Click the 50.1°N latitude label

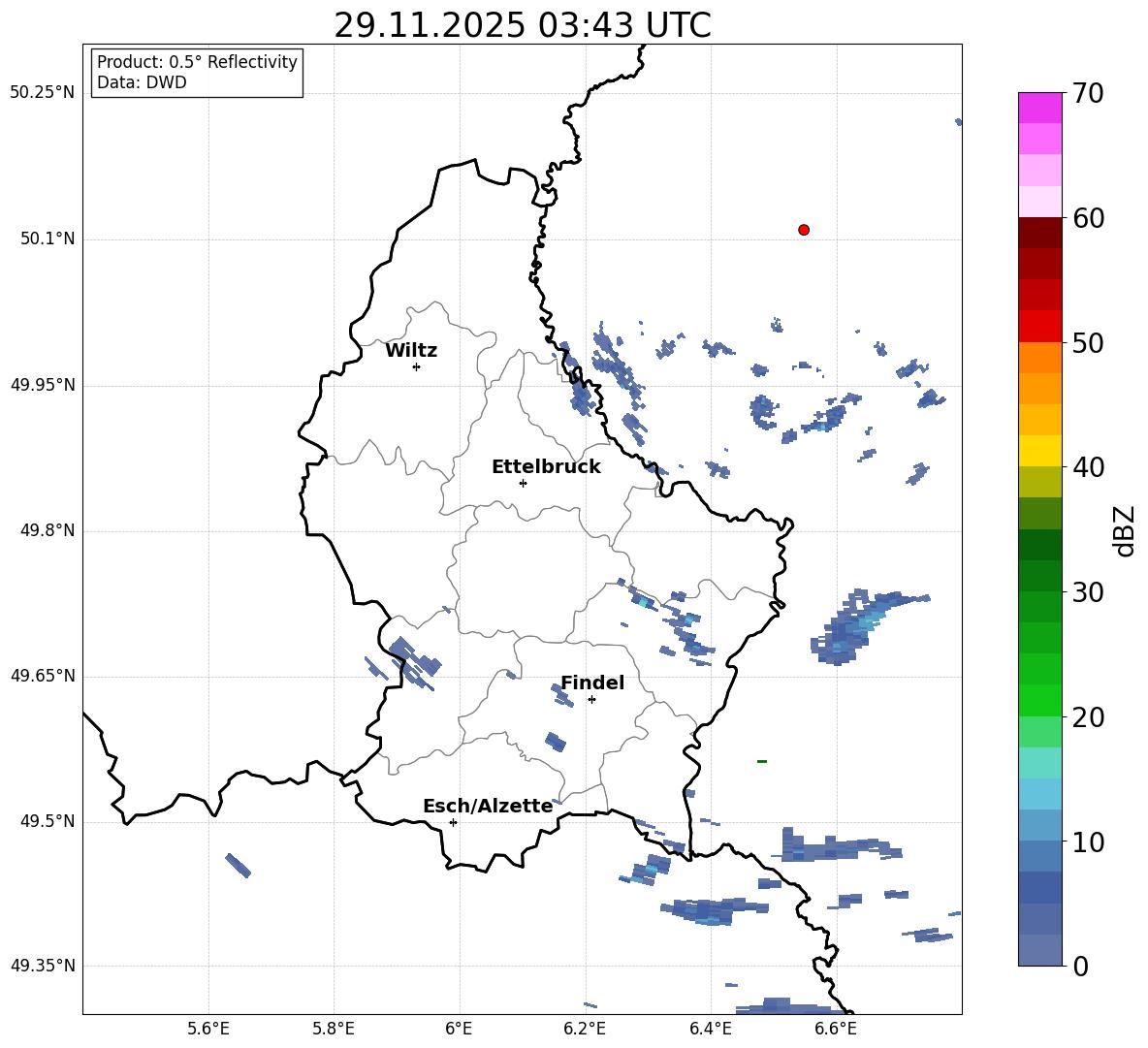tap(48, 238)
